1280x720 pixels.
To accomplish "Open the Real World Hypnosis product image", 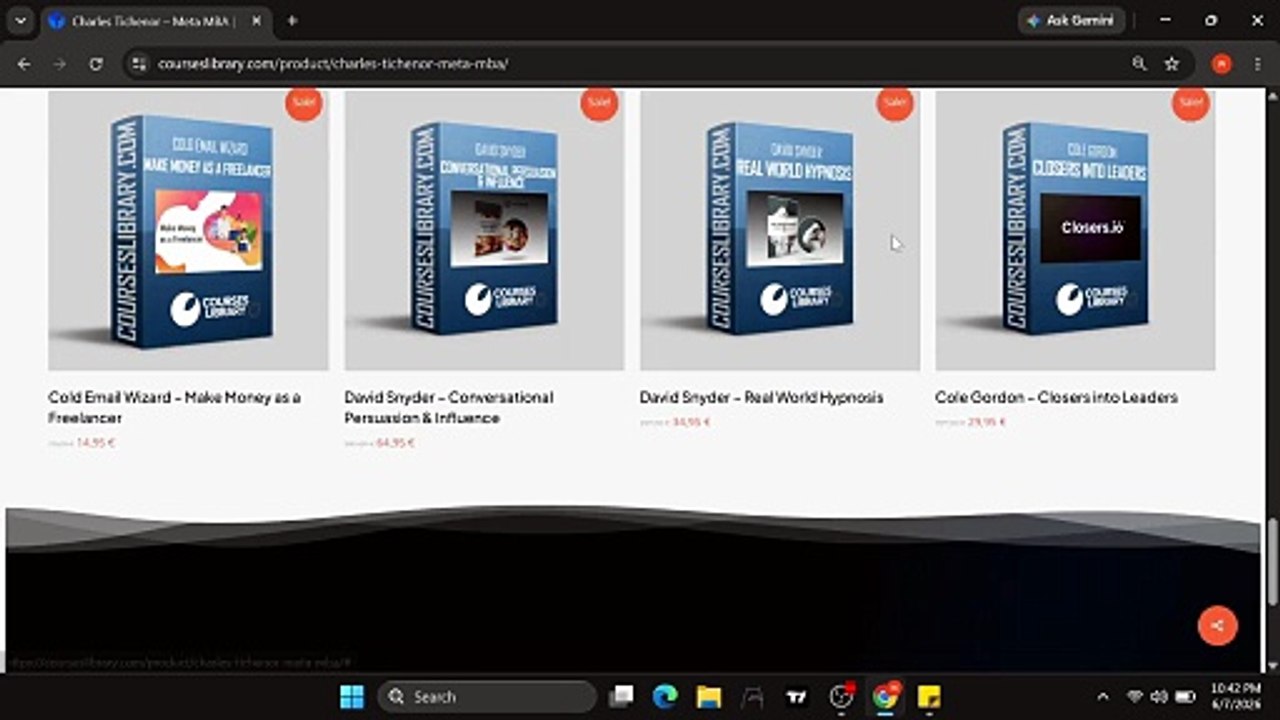I will point(780,230).
